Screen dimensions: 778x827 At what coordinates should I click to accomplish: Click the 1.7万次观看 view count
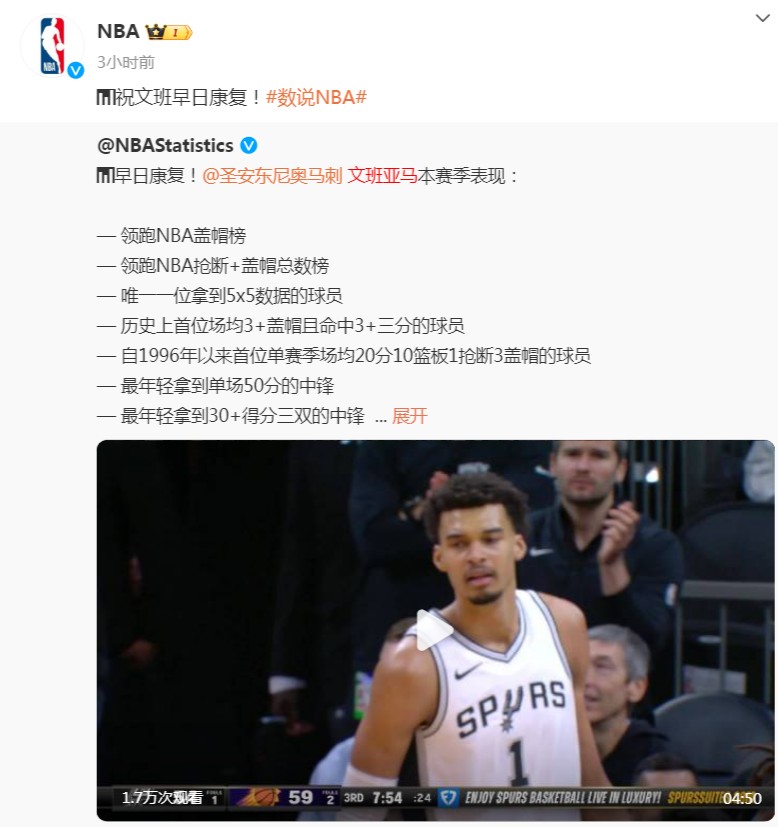coord(162,798)
